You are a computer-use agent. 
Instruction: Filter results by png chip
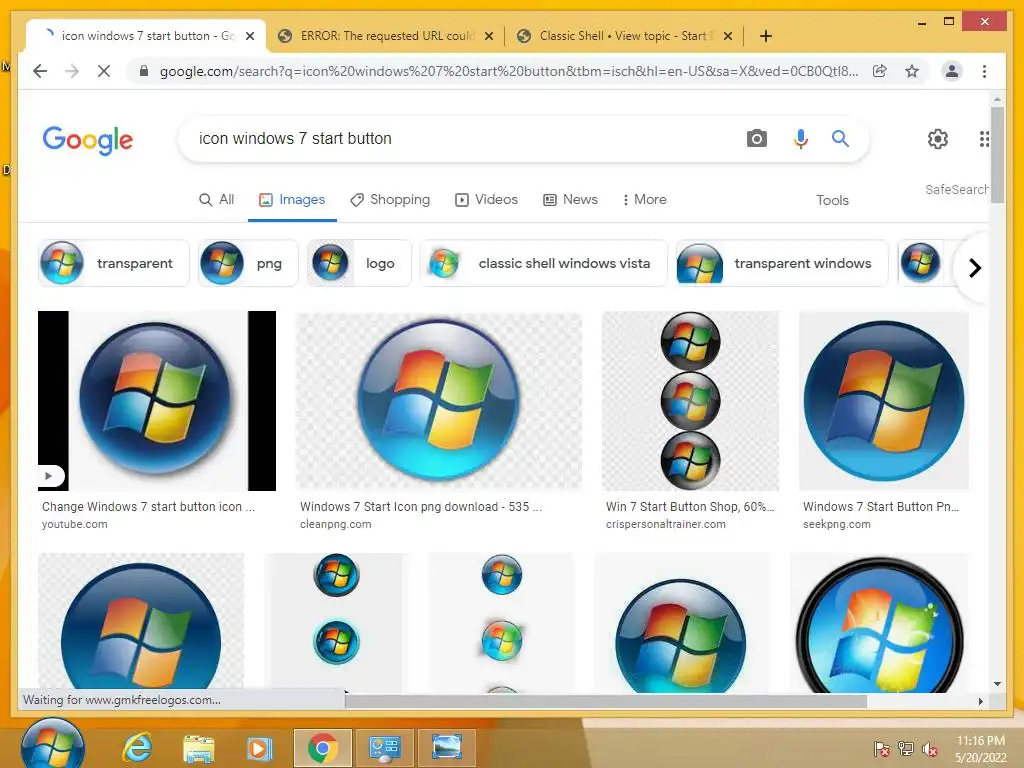248,263
